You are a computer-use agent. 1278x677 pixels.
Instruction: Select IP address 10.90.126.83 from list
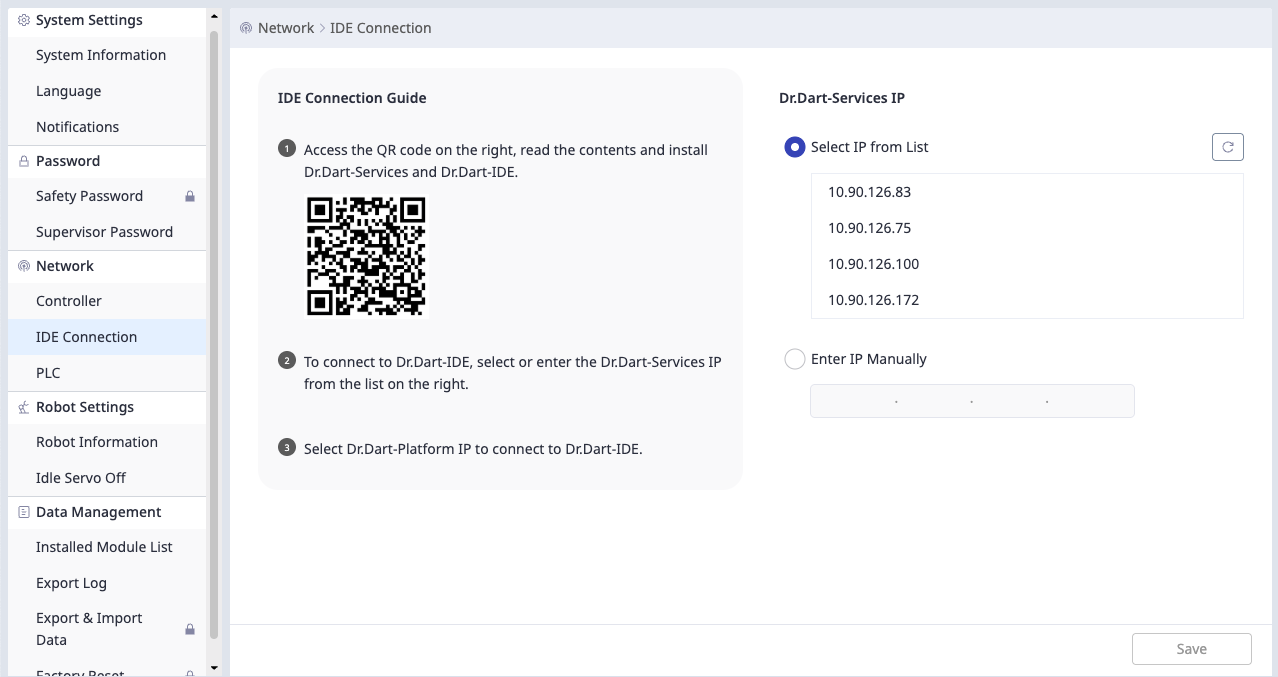point(869,192)
